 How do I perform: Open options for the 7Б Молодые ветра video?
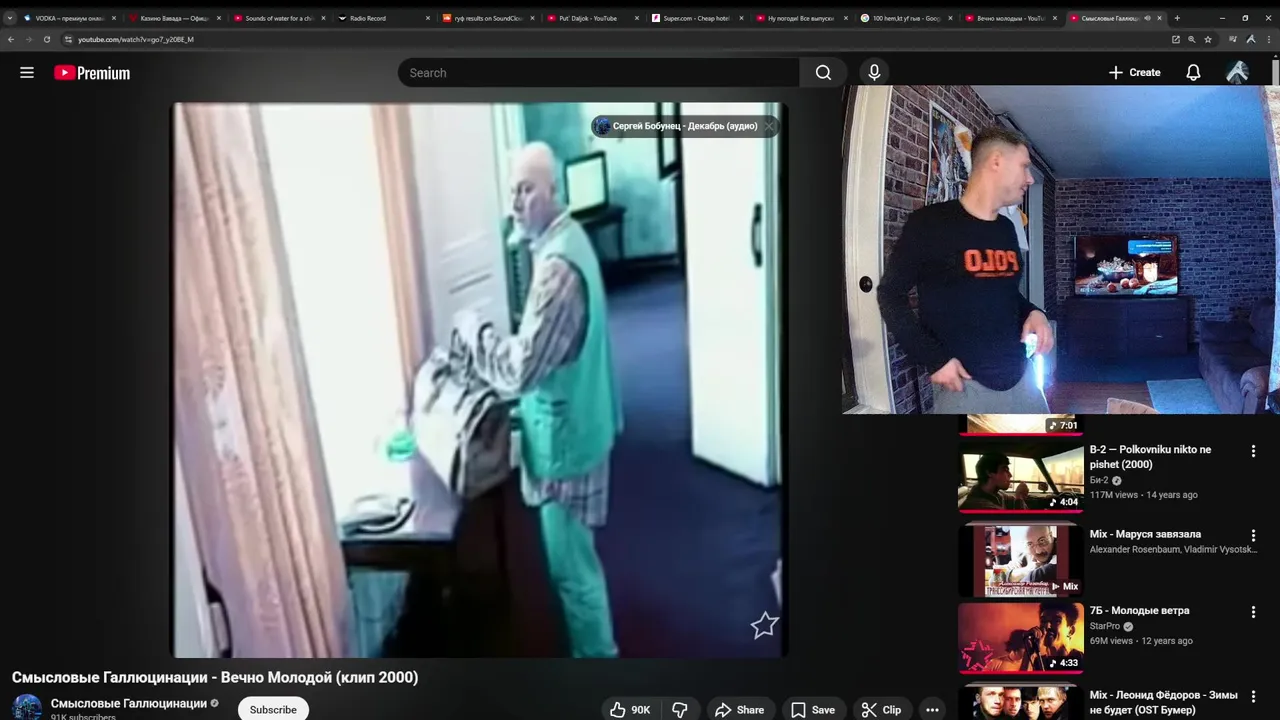tap(1253, 612)
